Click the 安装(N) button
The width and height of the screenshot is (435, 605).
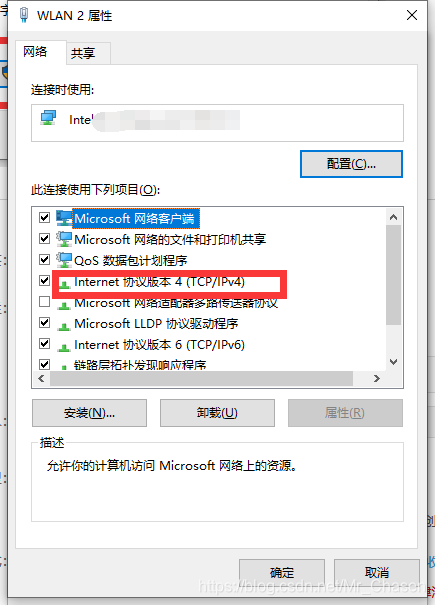pyautogui.click(x=90, y=413)
